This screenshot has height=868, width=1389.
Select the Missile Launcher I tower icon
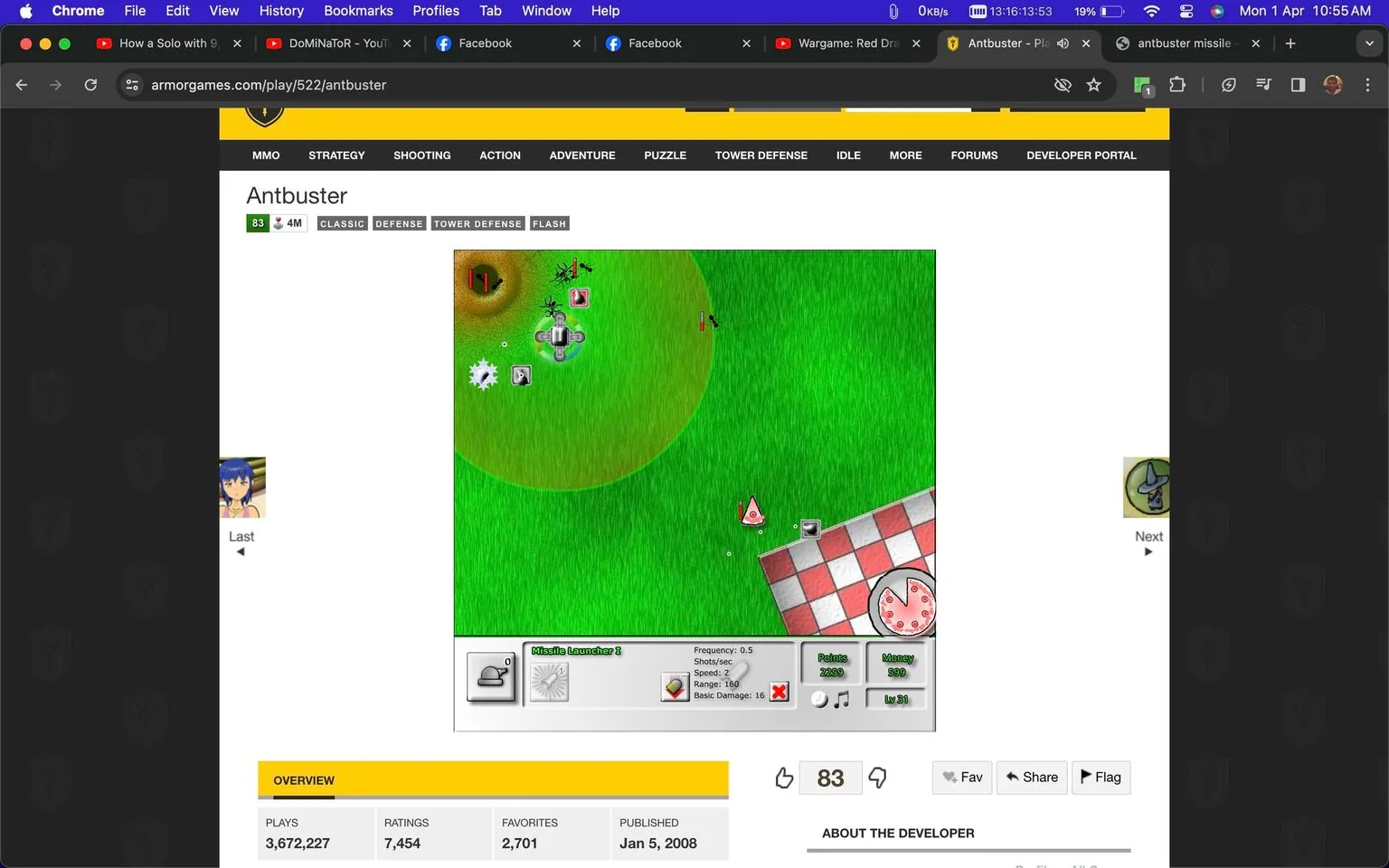coord(550,680)
